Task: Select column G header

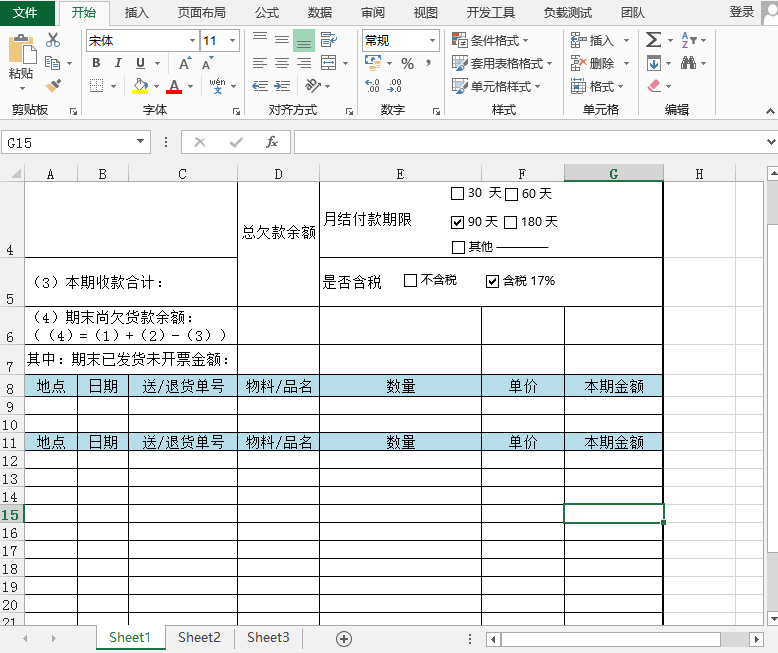Action: tap(613, 174)
